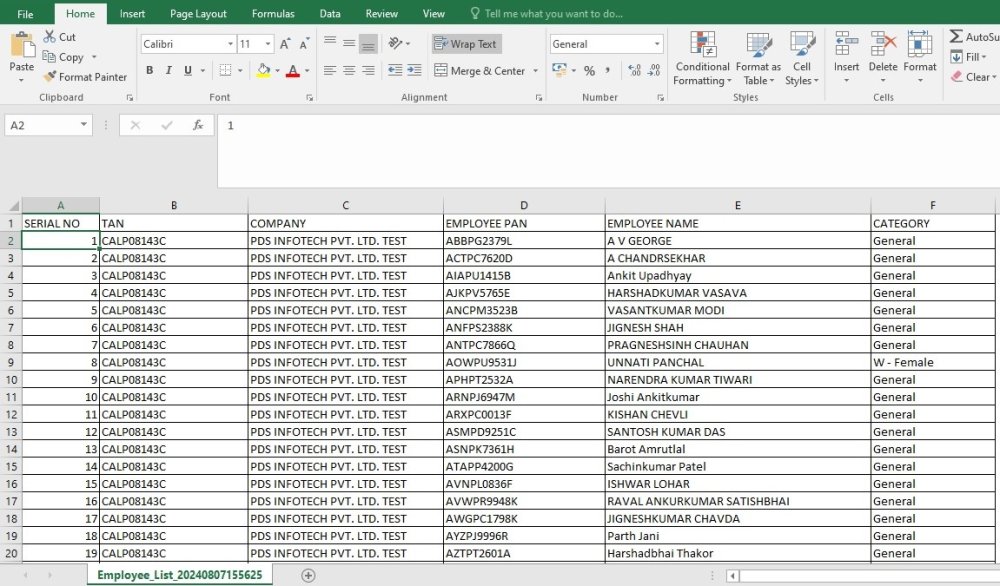Open Conditional Formatting
Screen dimensions: 1000x586
702,58
